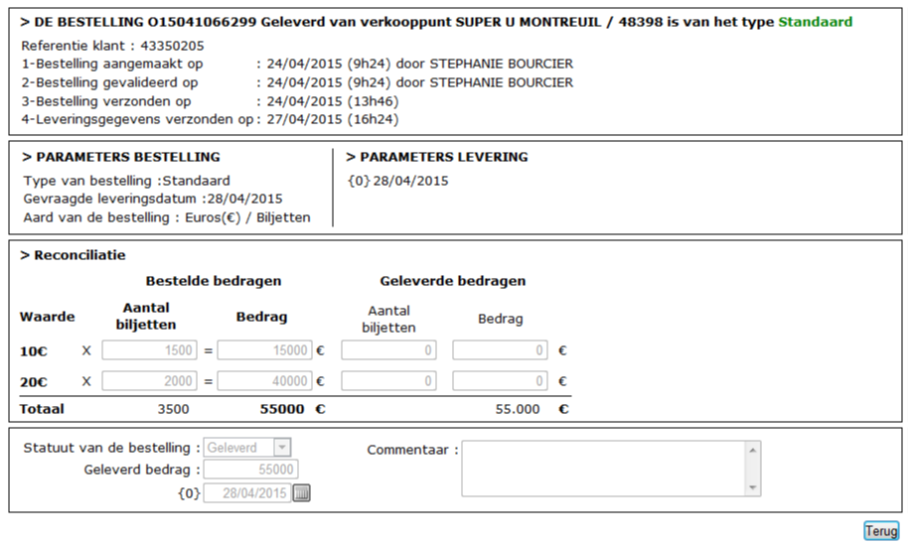Click the Terug button

click(x=881, y=531)
